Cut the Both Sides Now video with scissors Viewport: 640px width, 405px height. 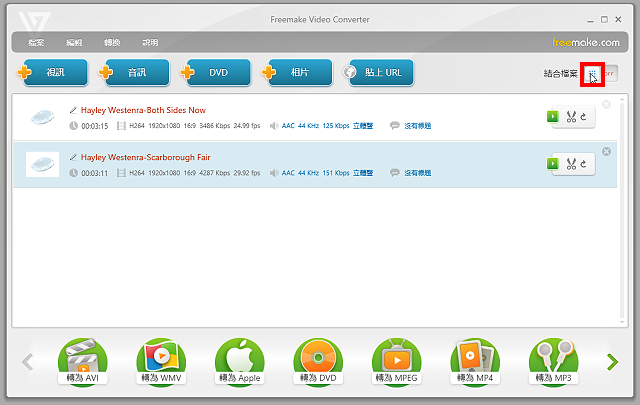pyautogui.click(x=571, y=117)
